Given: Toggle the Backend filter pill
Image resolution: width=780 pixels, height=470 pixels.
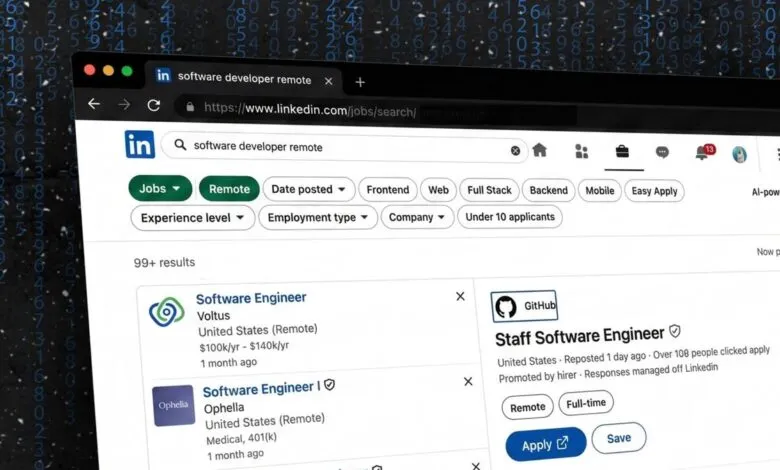Looking at the screenshot, I should pos(548,190).
